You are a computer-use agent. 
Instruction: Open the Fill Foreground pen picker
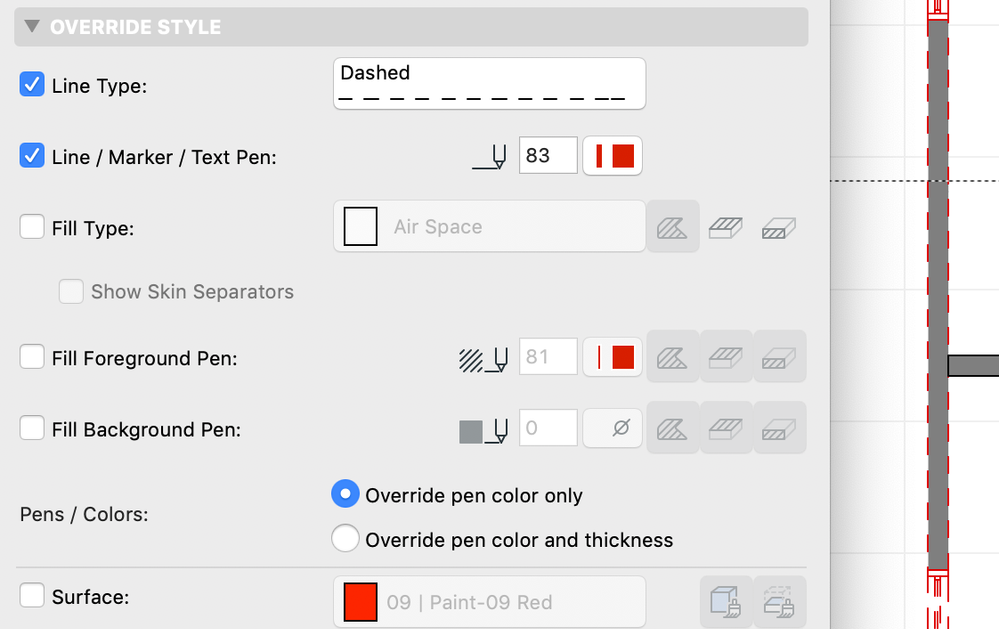coord(612,356)
